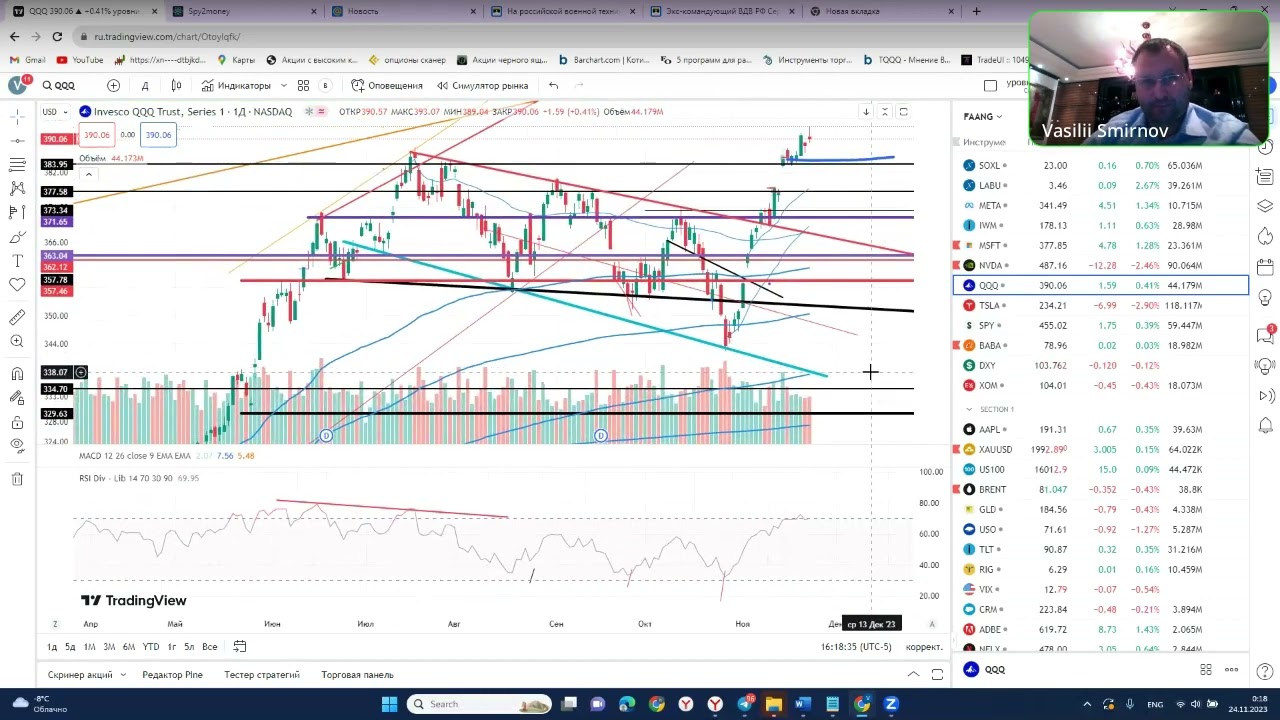Screen dimensions: 1280x720
Task: Open the Торговая панель tab
Action: [357, 675]
